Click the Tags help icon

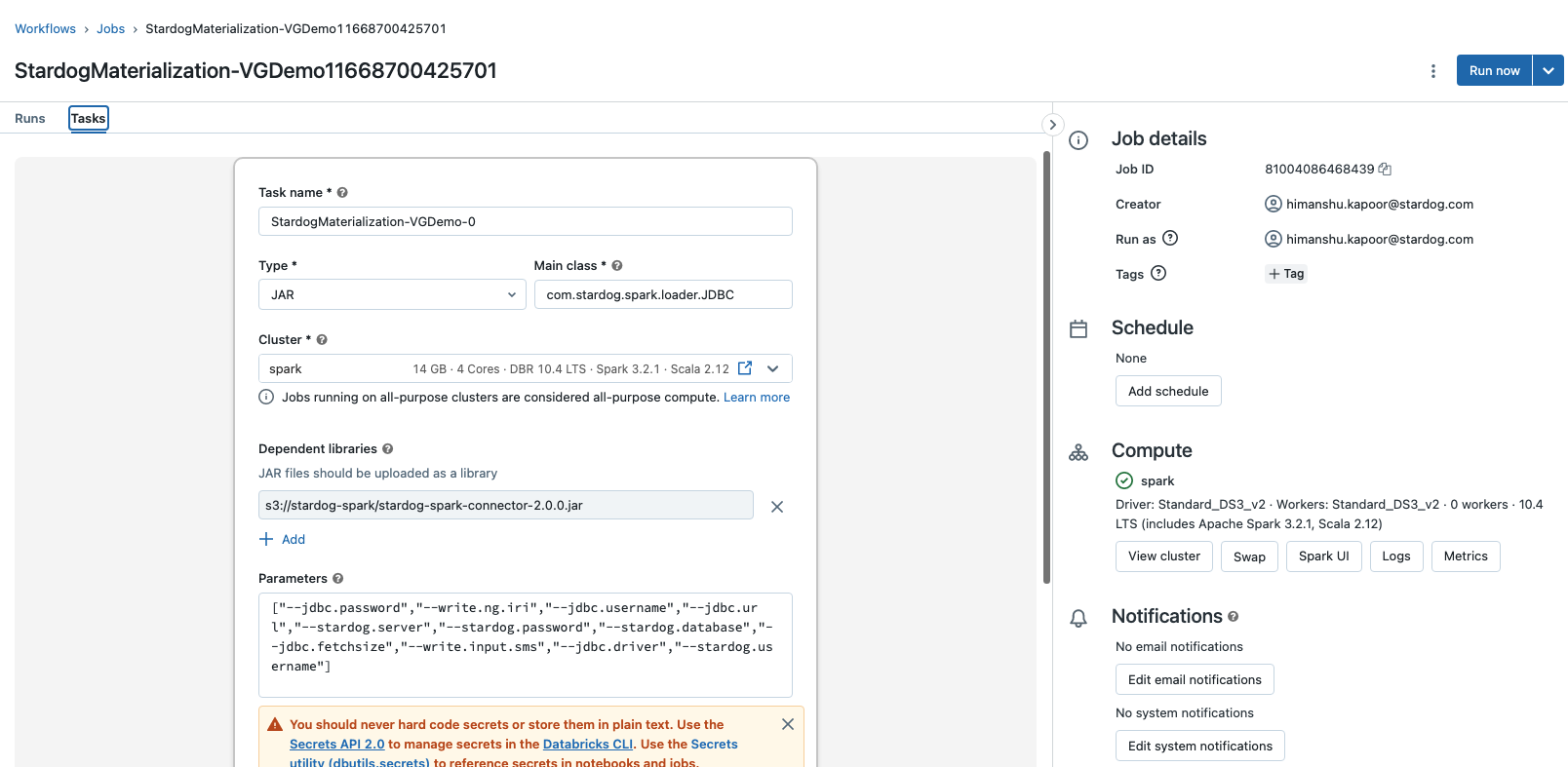(1158, 273)
